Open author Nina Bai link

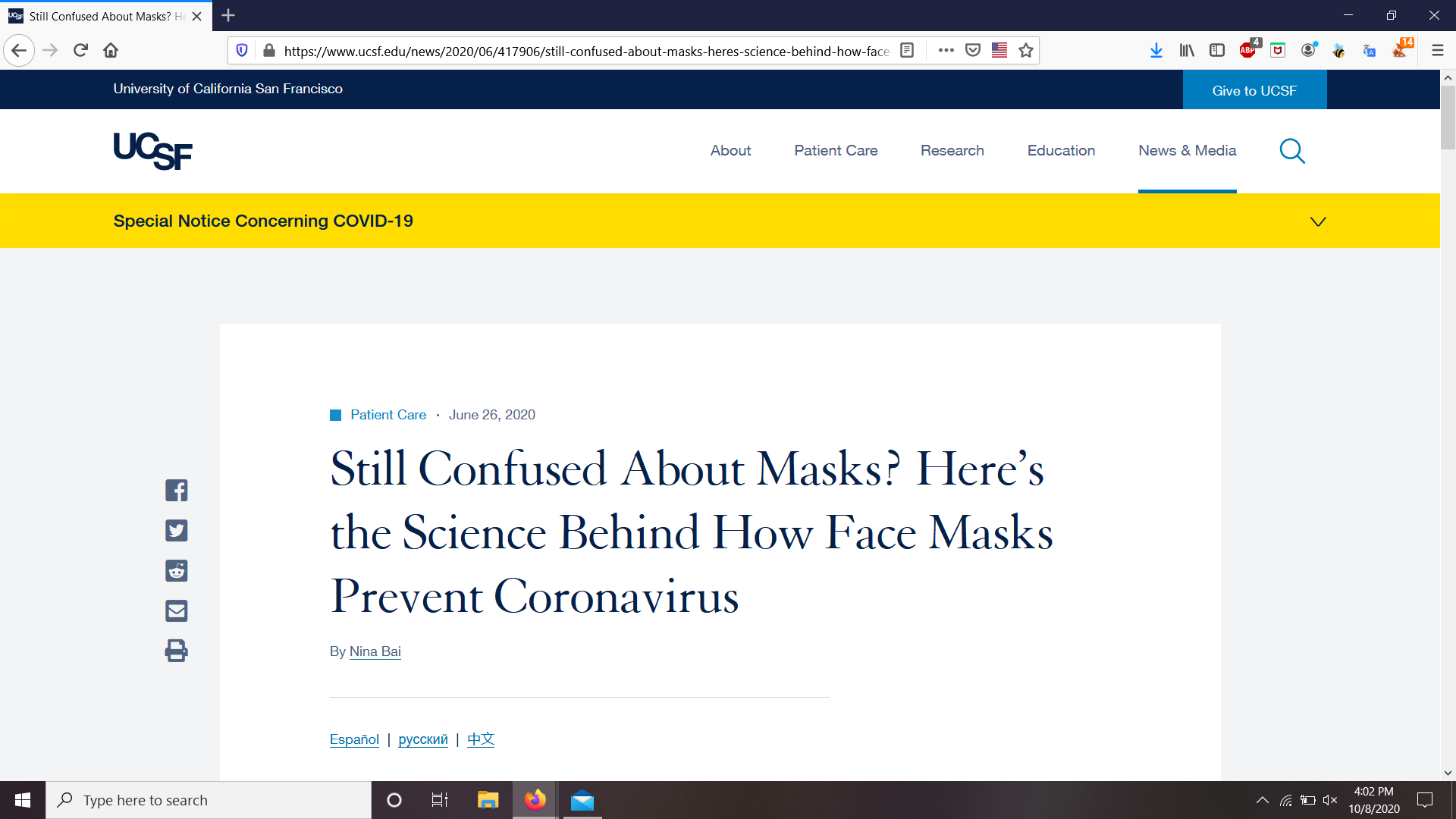click(375, 651)
